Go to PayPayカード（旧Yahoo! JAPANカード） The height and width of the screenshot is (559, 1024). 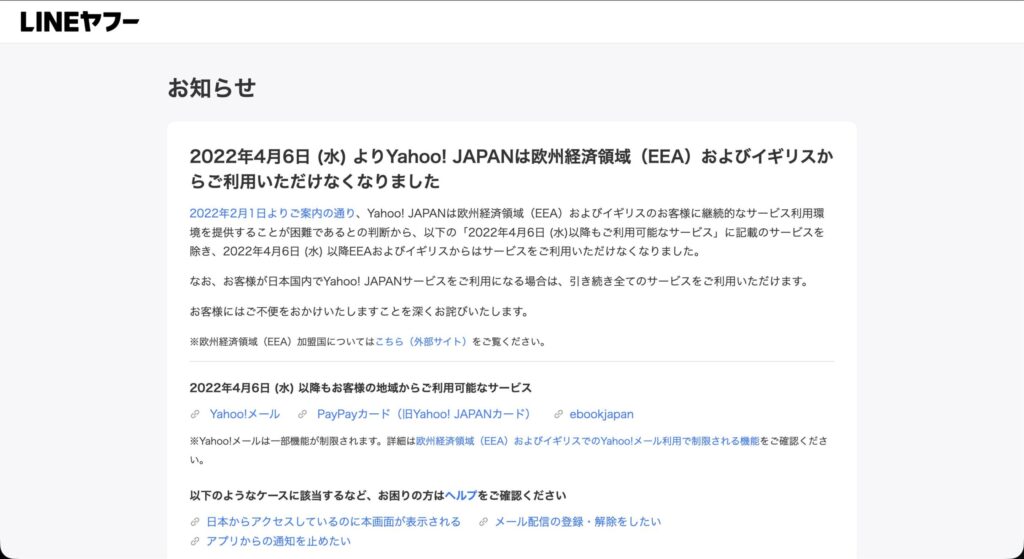pos(423,414)
